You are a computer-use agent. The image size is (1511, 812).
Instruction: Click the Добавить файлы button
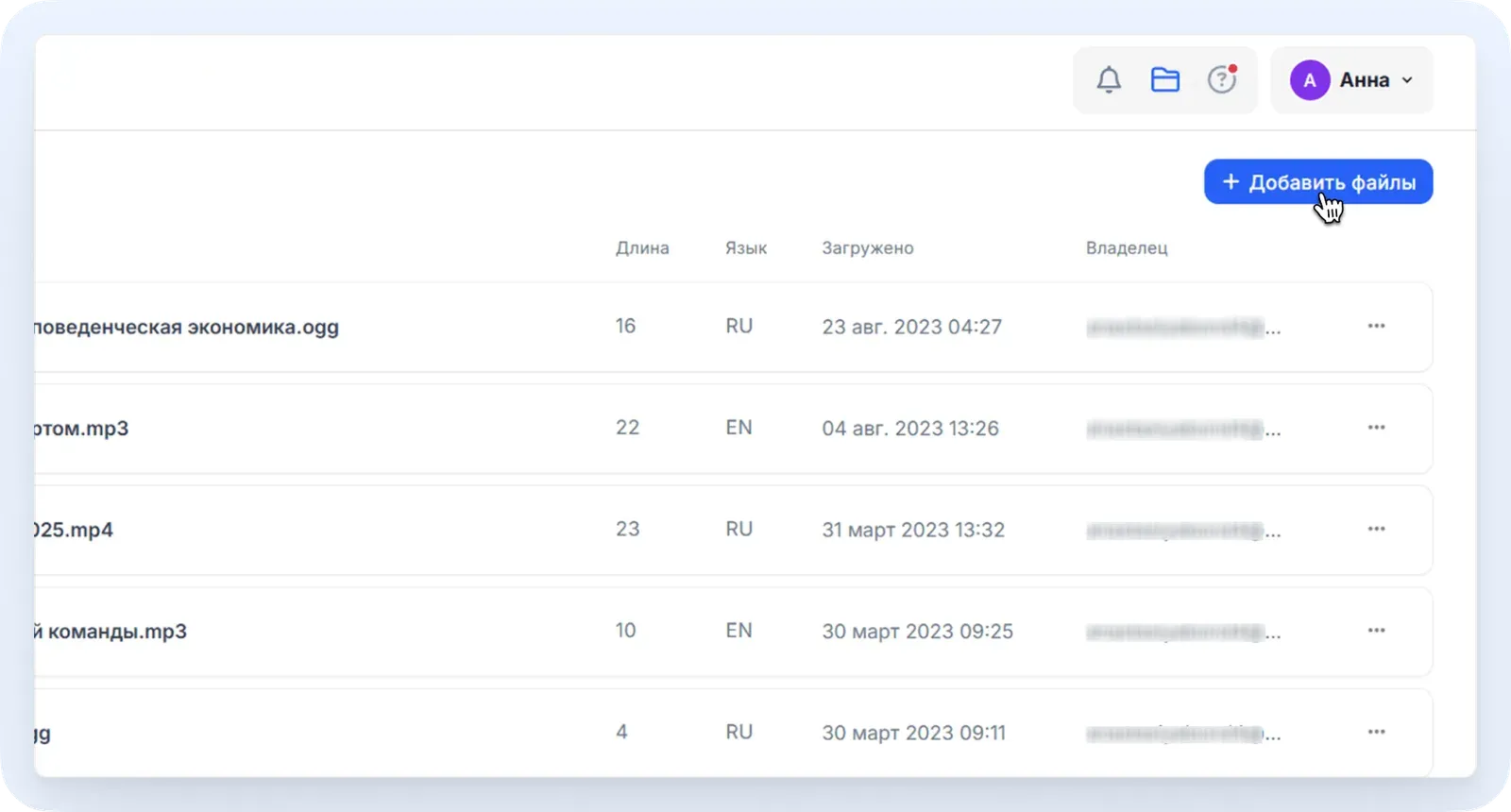pyautogui.click(x=1318, y=181)
